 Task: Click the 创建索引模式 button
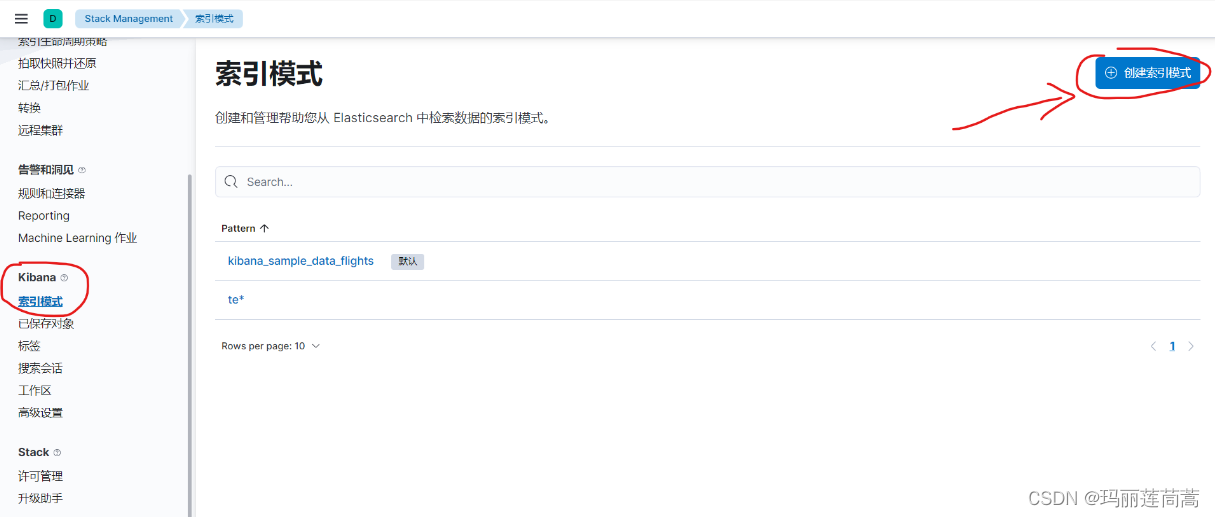1147,72
